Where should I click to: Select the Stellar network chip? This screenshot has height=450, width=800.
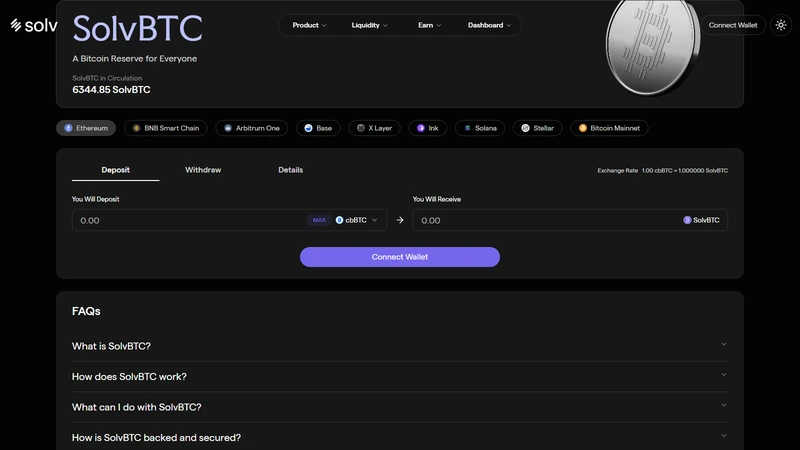[537, 128]
